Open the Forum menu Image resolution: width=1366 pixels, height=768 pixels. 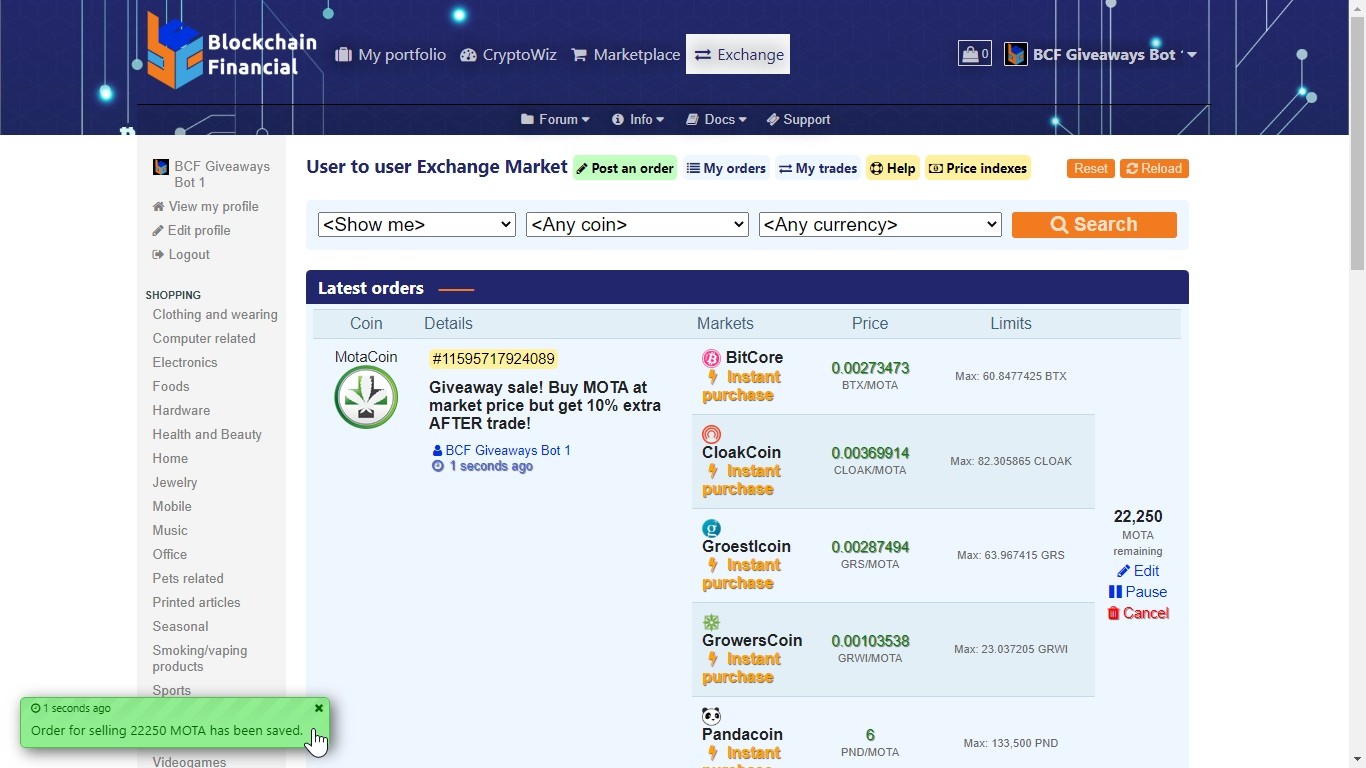(555, 119)
